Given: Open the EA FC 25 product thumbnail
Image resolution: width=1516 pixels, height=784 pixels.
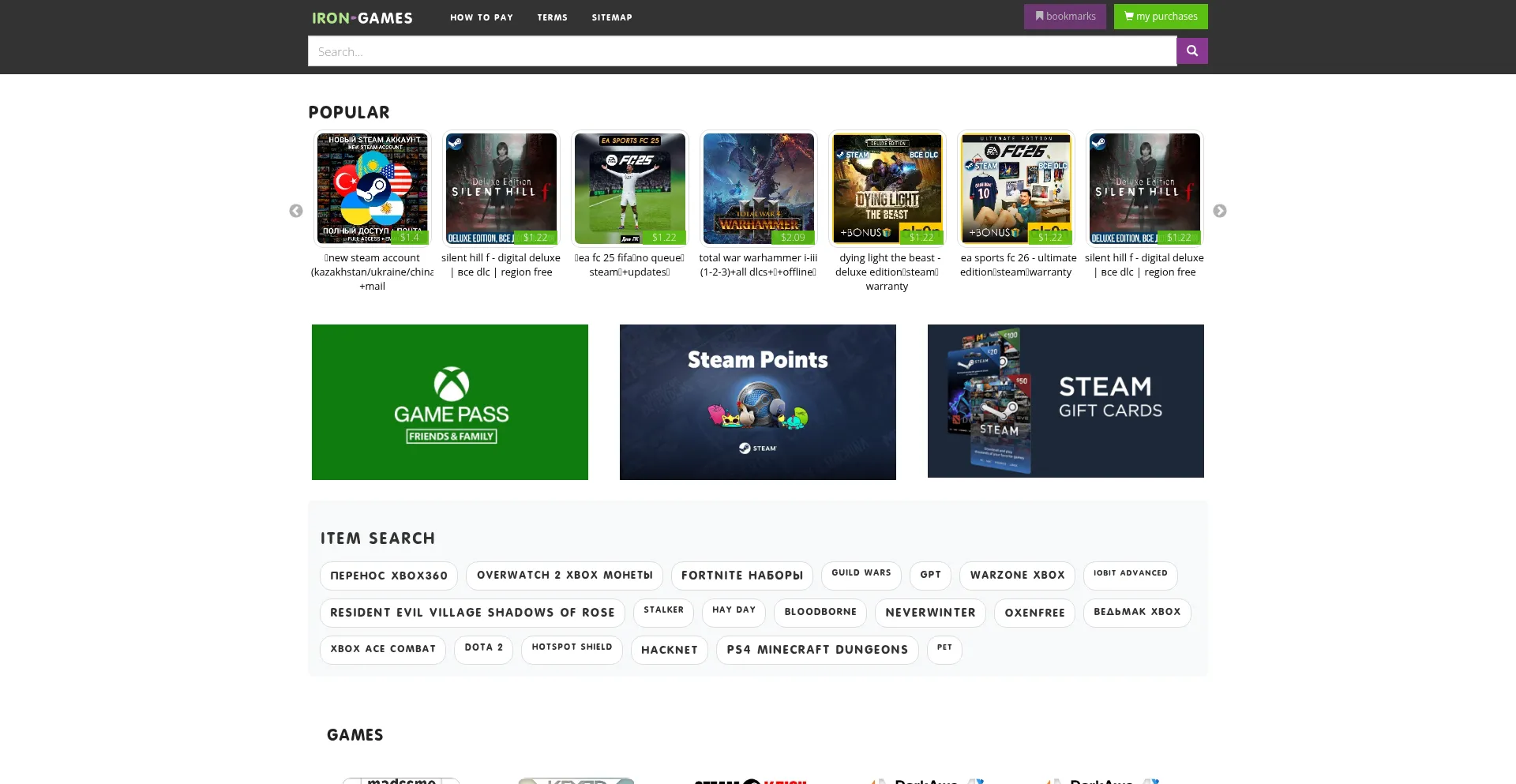Looking at the screenshot, I should pyautogui.click(x=630, y=189).
